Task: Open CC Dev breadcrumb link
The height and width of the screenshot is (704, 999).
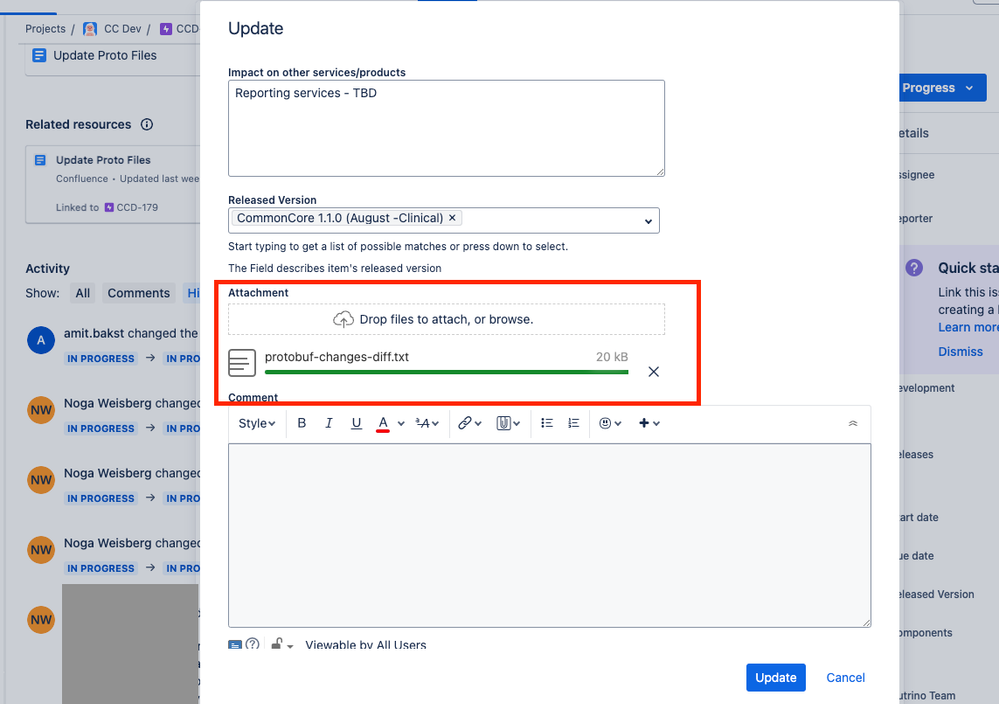Action: pos(122,29)
